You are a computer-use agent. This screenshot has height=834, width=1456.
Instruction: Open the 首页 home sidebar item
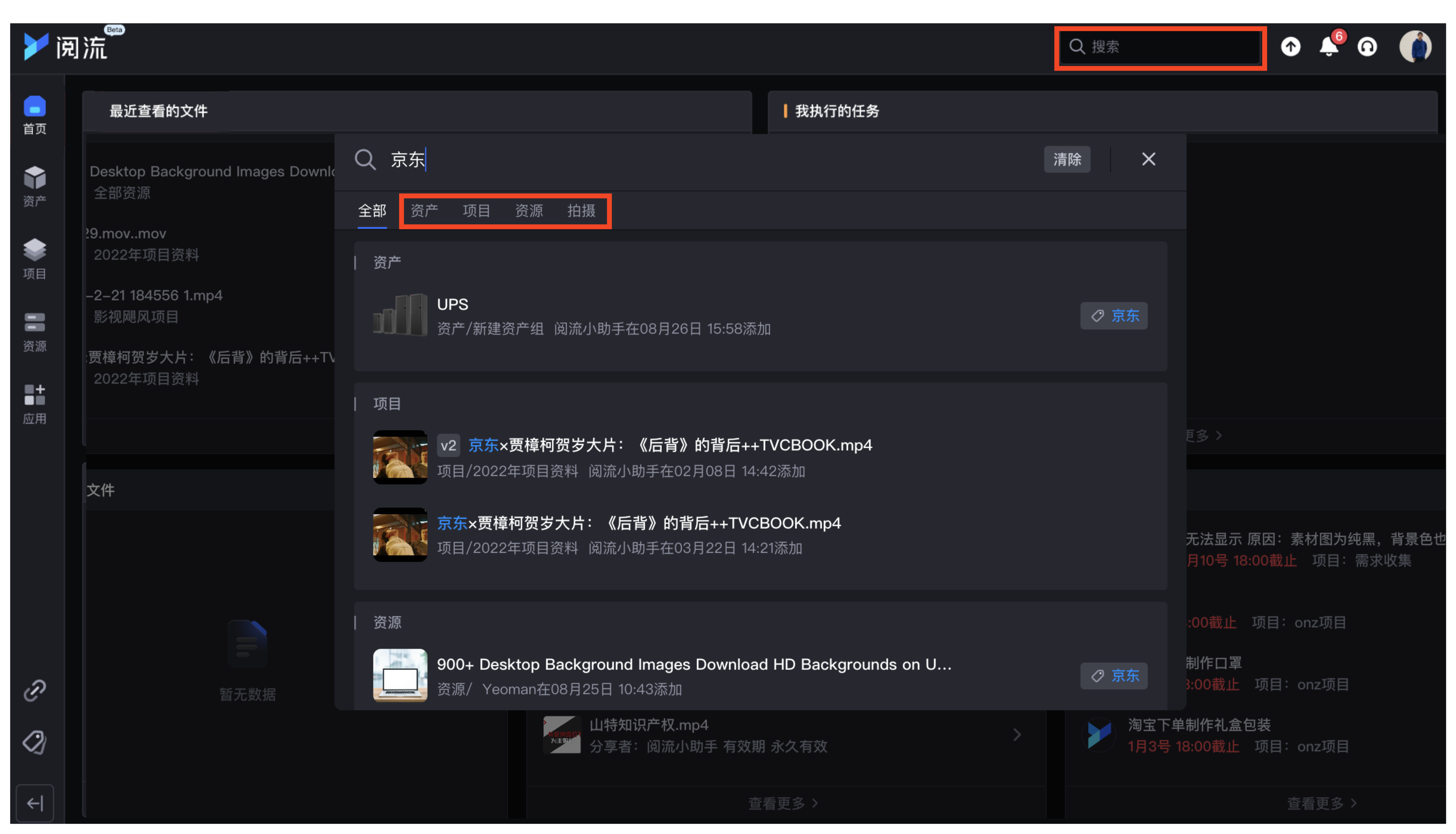tap(35, 115)
